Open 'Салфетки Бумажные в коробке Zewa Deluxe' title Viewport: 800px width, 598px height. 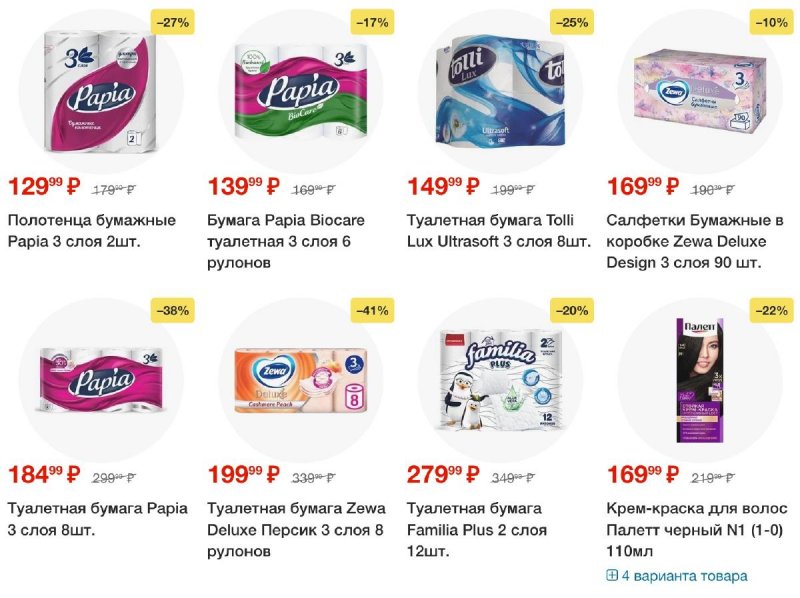[x=695, y=241]
